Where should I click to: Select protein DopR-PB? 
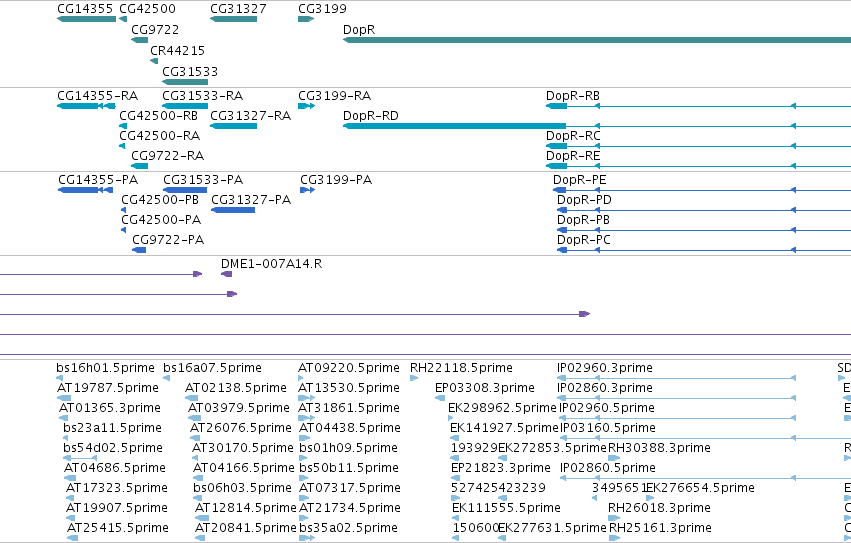[x=704, y=230]
